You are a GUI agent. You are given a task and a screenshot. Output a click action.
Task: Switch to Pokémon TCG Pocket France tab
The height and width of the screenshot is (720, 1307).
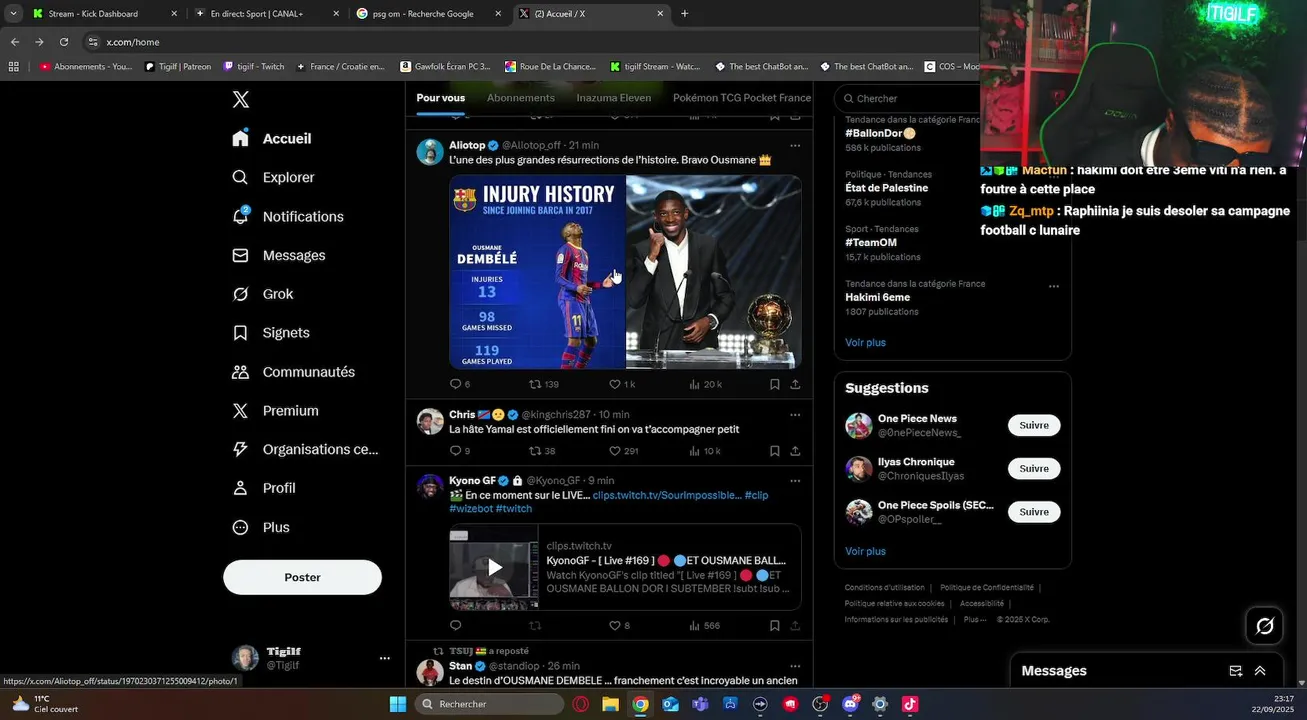coord(742,98)
